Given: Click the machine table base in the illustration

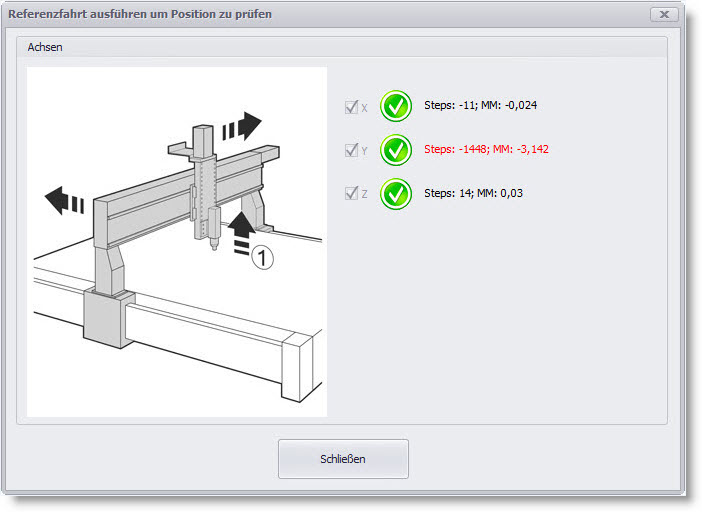Looking at the screenshot, I should tap(200, 330).
